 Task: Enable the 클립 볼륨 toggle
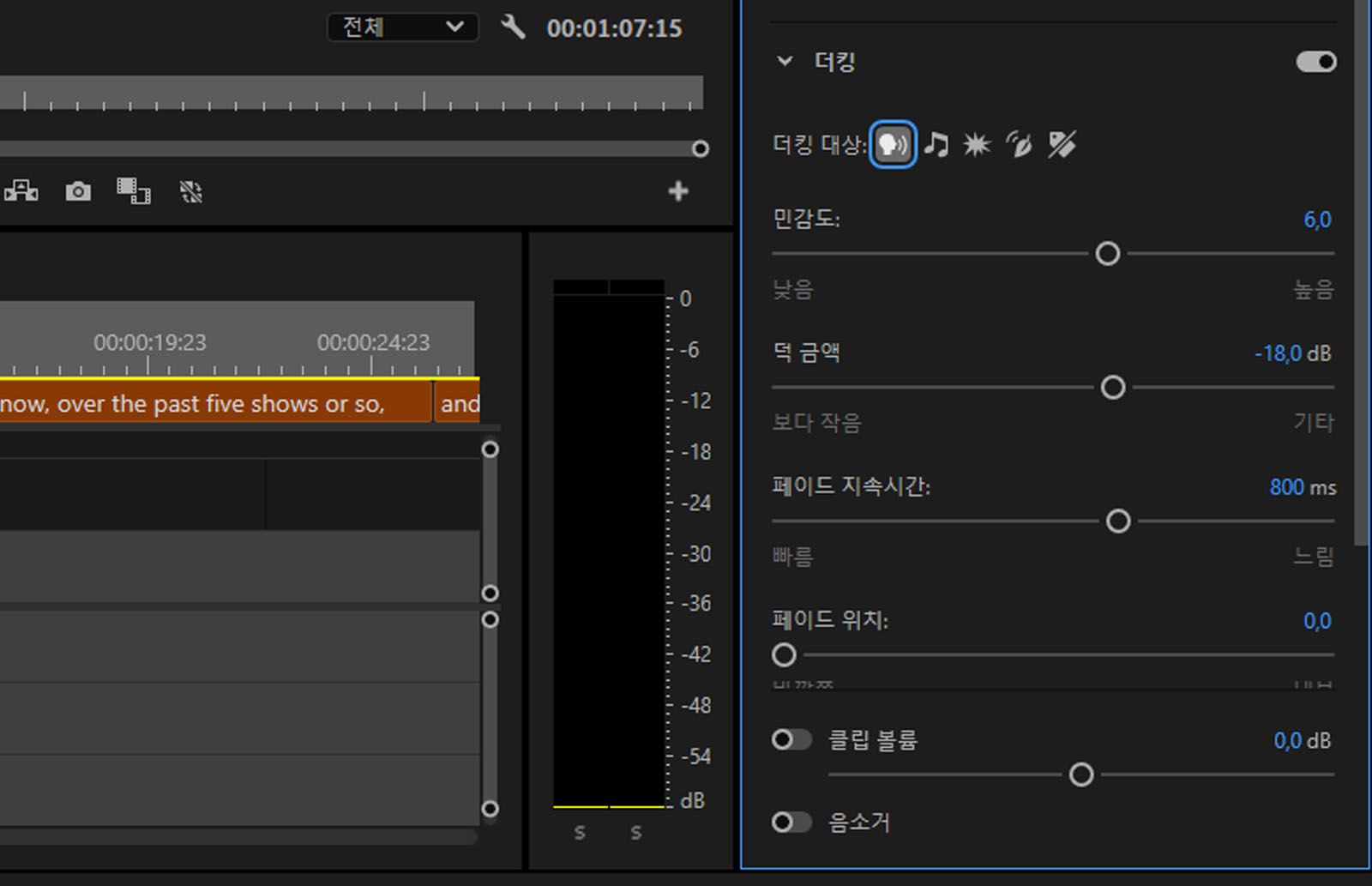[x=791, y=739]
